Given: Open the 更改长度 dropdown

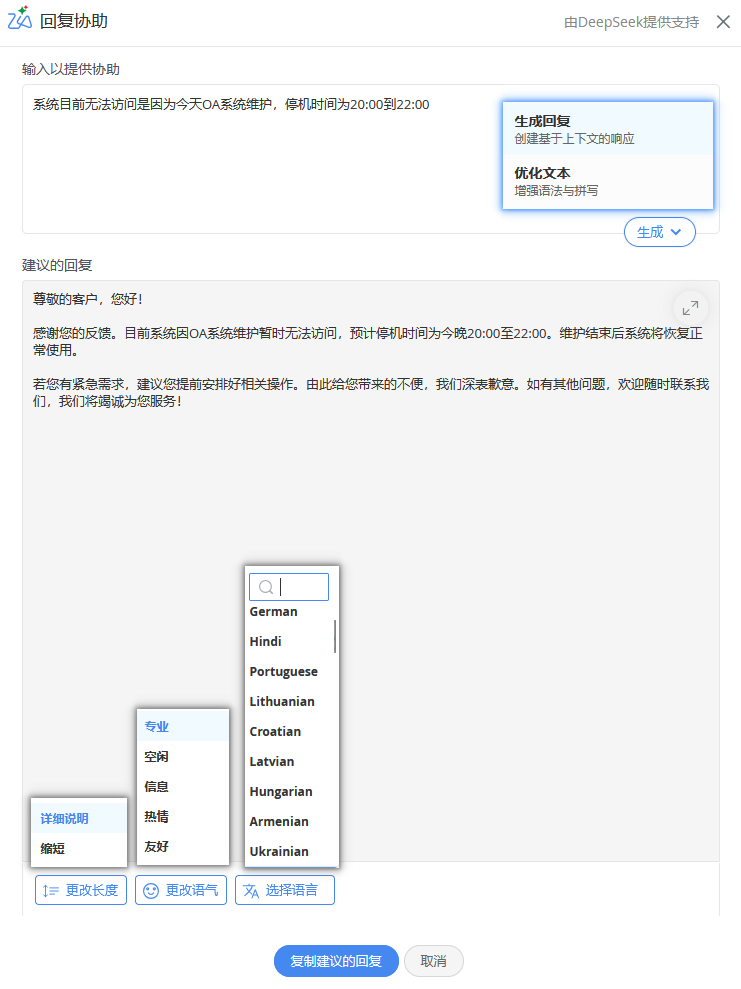Looking at the screenshot, I should point(81,890).
